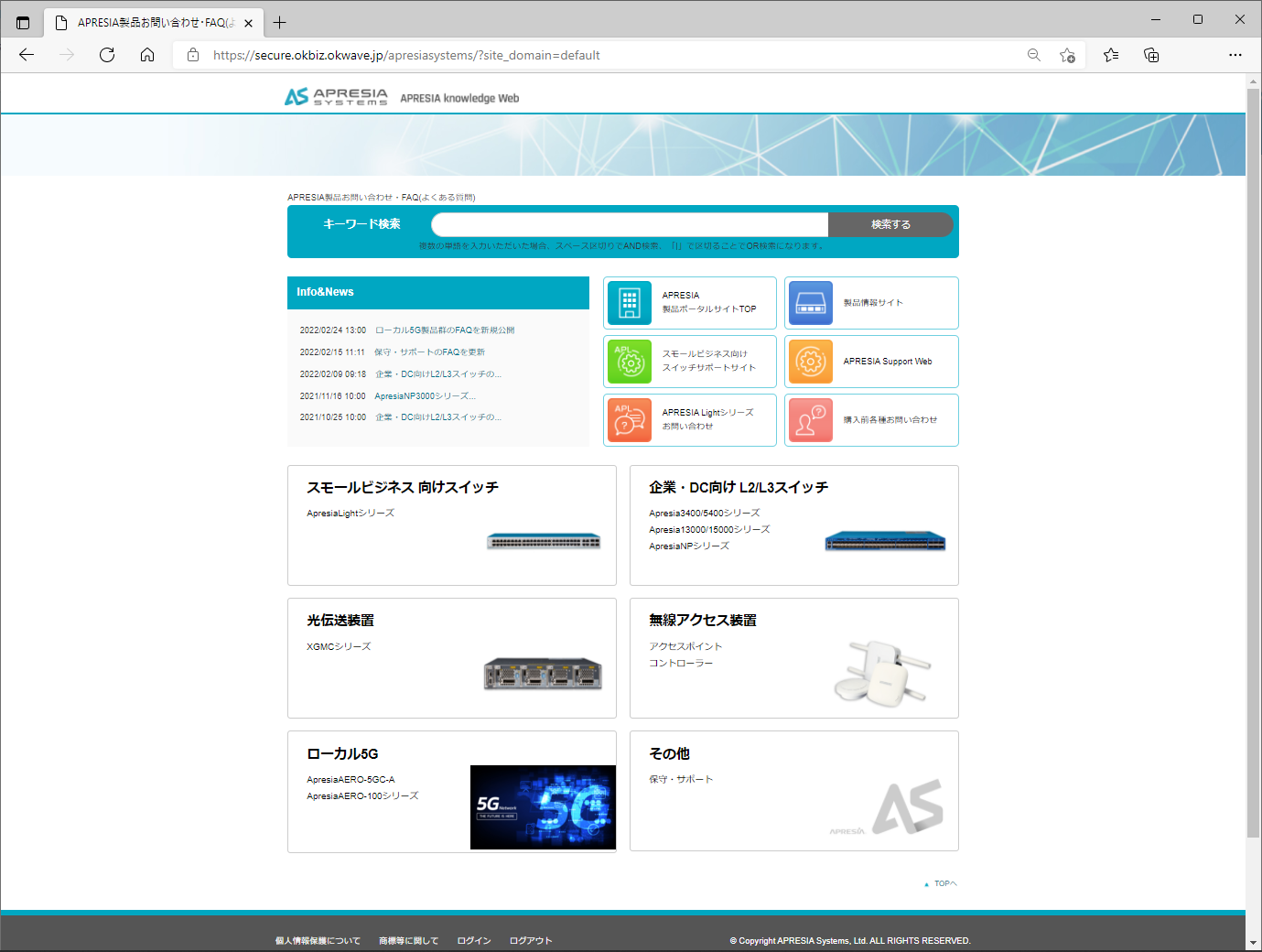Click the zoom magnifier icon in address bar

tap(1034, 55)
